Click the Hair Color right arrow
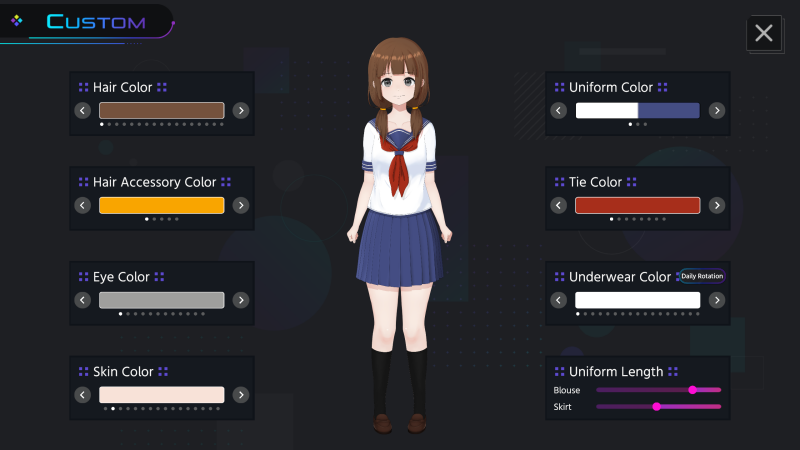The height and width of the screenshot is (450, 800). pyautogui.click(x=241, y=110)
